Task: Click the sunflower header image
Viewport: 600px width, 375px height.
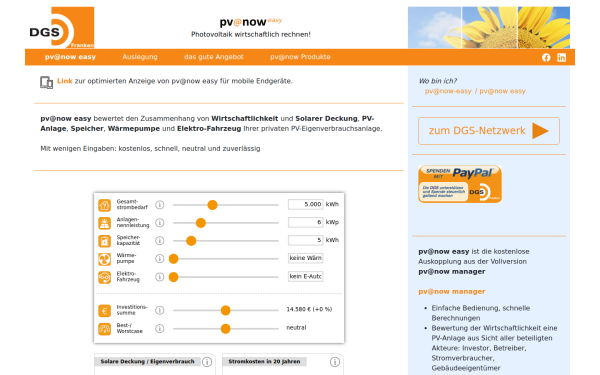Action: [x=489, y=27]
